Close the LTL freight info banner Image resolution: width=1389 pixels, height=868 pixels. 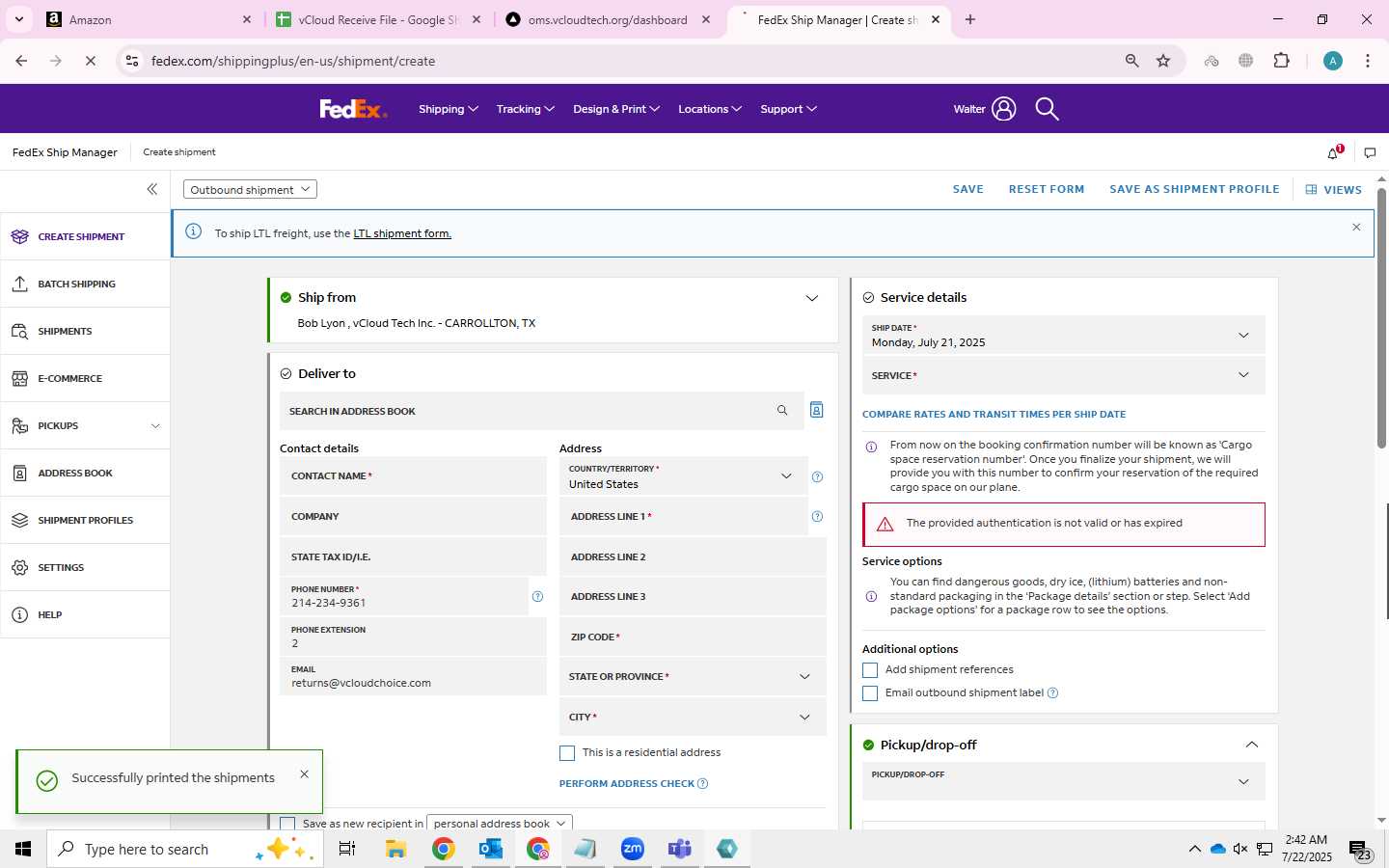coord(1356,228)
